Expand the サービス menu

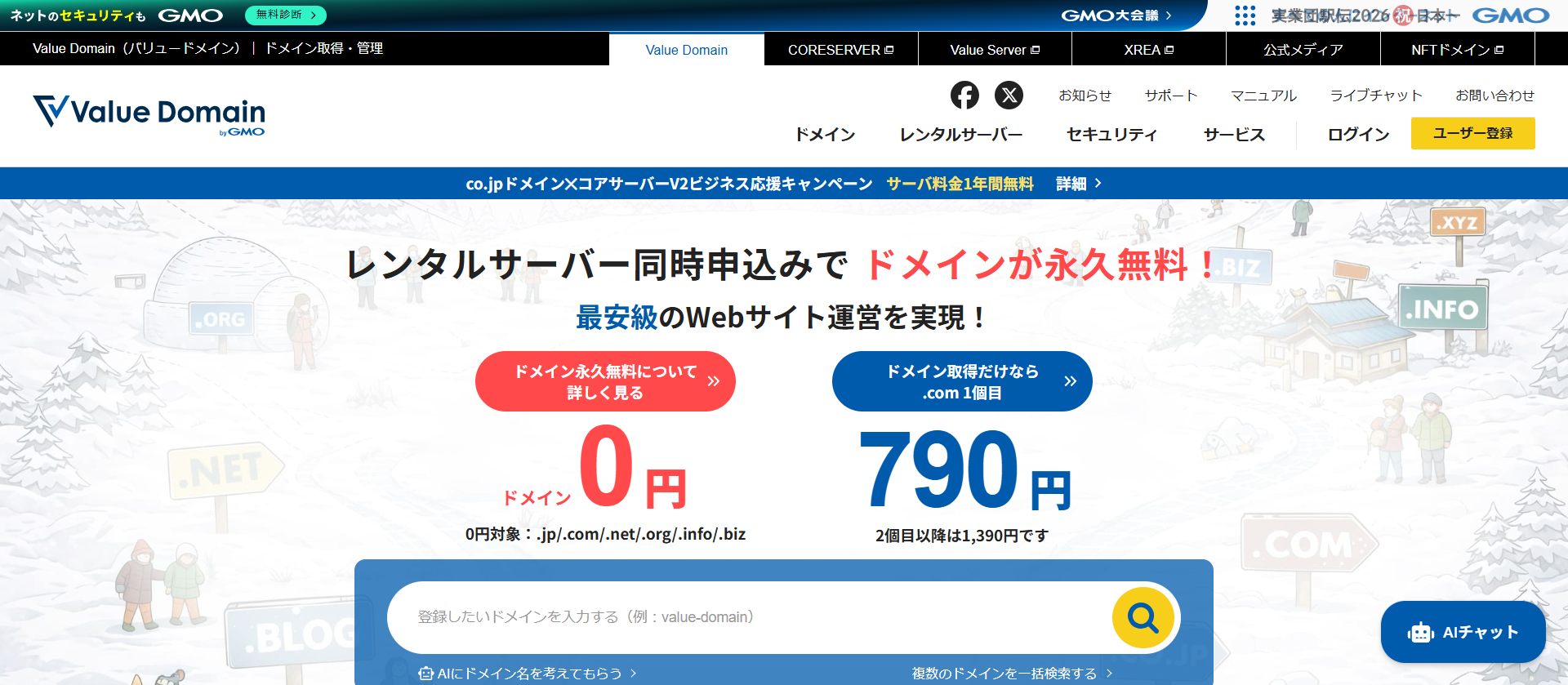1234,135
